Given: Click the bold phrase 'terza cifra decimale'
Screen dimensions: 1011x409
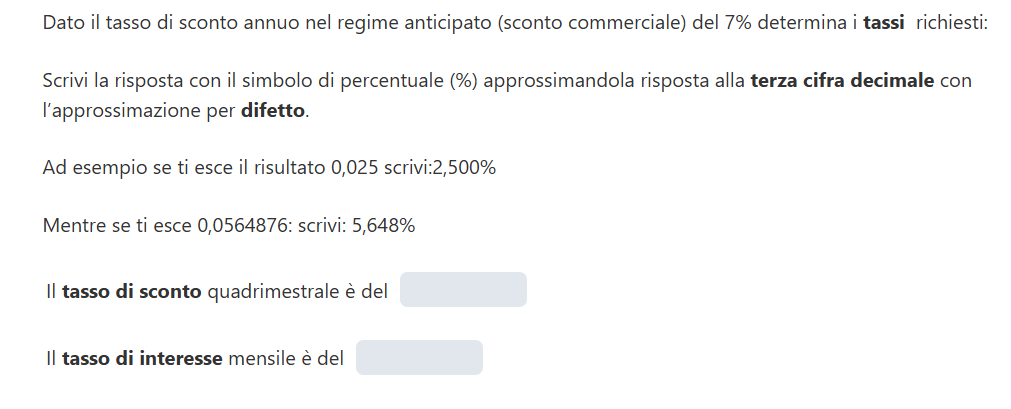Looking at the screenshot, I should click(842, 80).
